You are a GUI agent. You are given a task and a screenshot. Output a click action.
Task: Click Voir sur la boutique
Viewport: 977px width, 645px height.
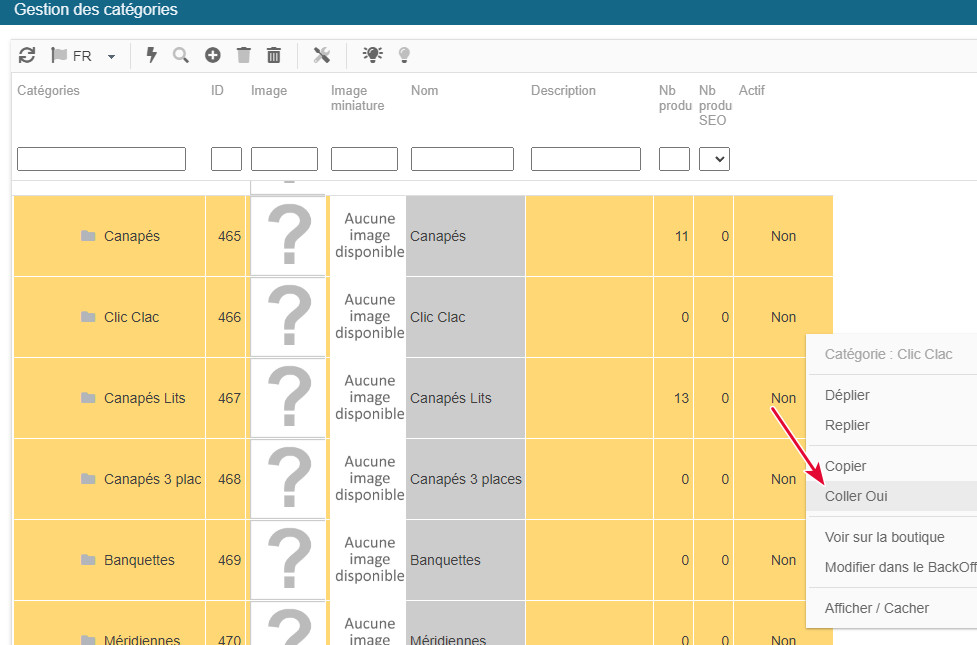(884, 537)
